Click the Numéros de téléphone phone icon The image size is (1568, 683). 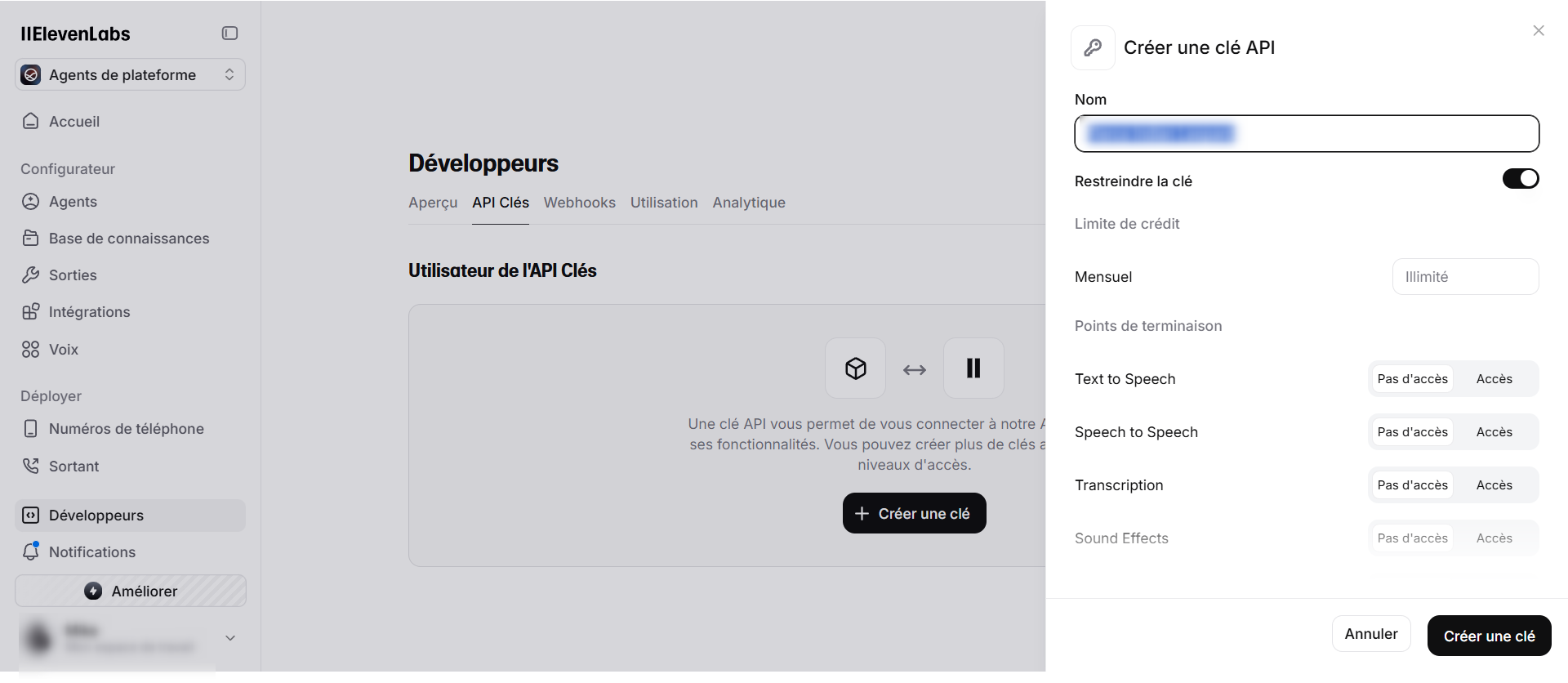pos(31,428)
